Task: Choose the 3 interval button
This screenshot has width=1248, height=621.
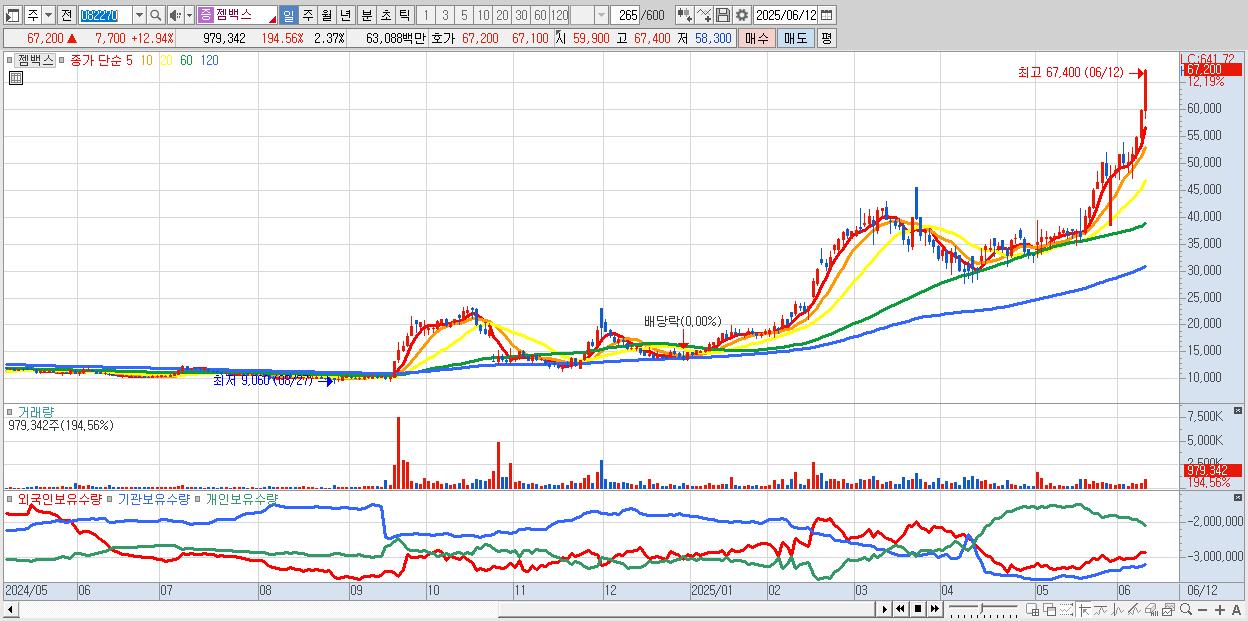Action: point(445,15)
